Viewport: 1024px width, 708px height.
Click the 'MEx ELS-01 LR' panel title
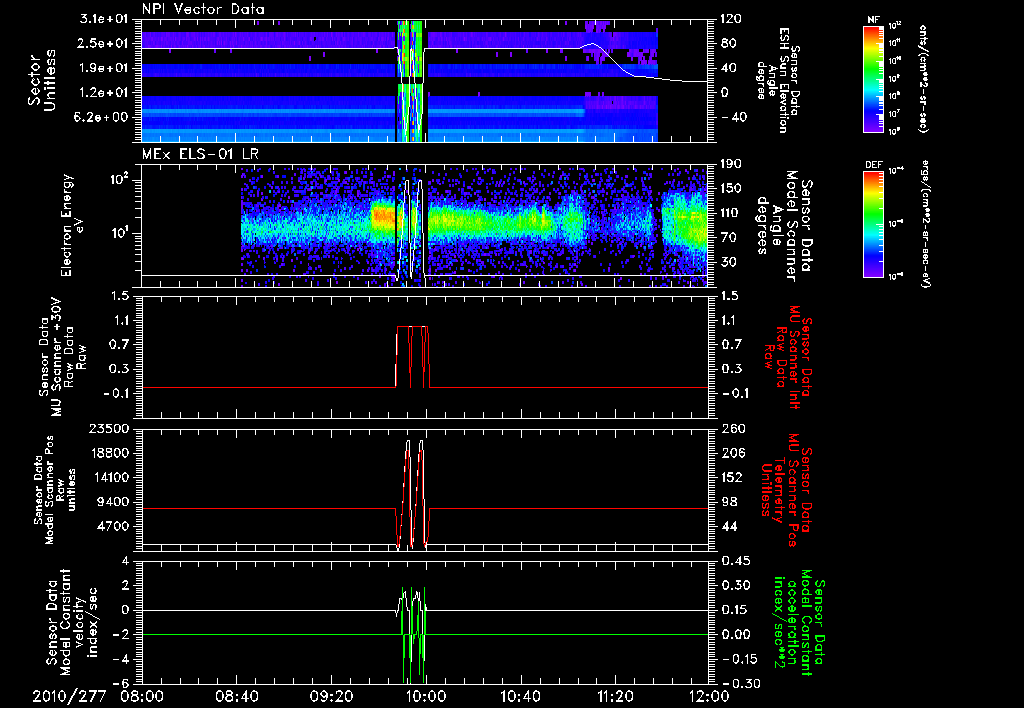[199, 154]
